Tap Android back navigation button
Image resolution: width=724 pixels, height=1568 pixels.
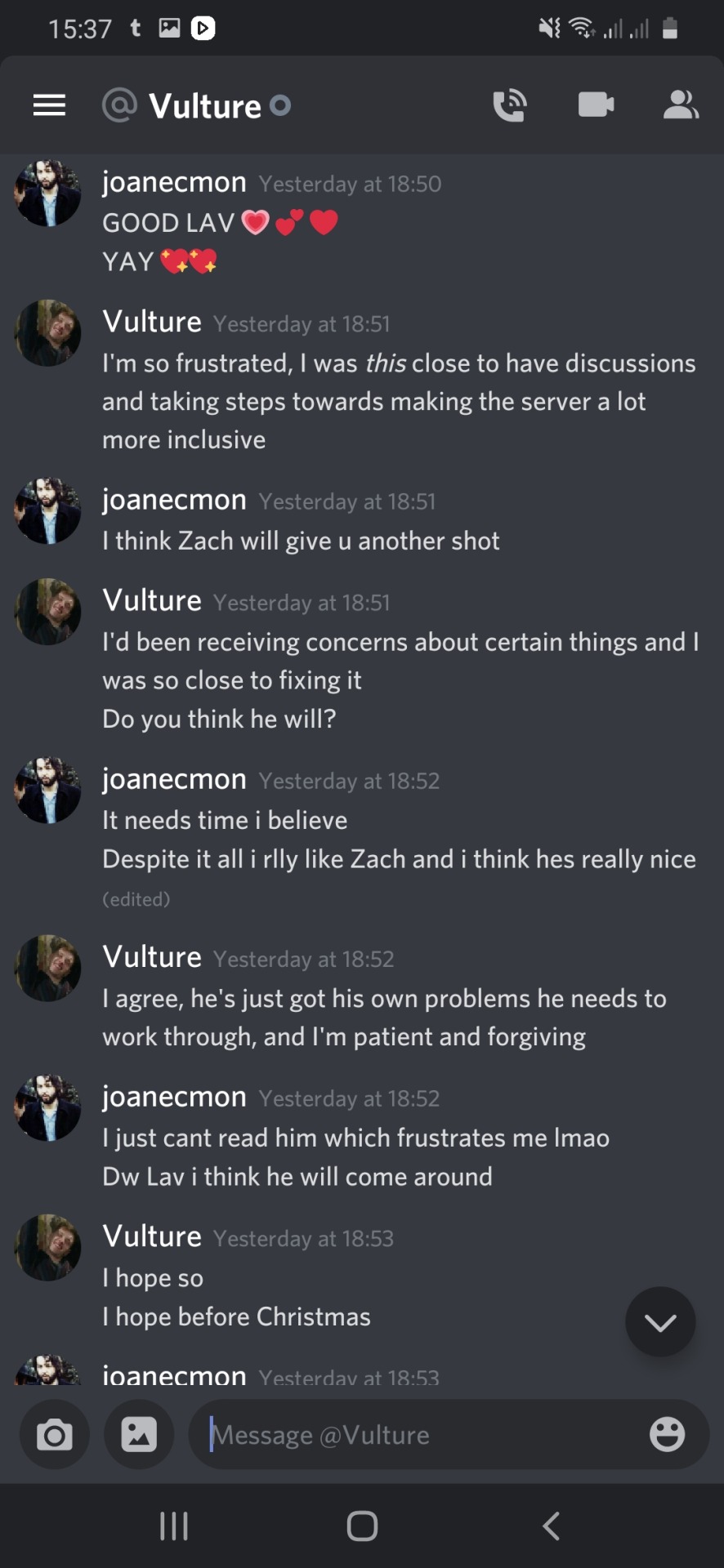click(552, 1526)
